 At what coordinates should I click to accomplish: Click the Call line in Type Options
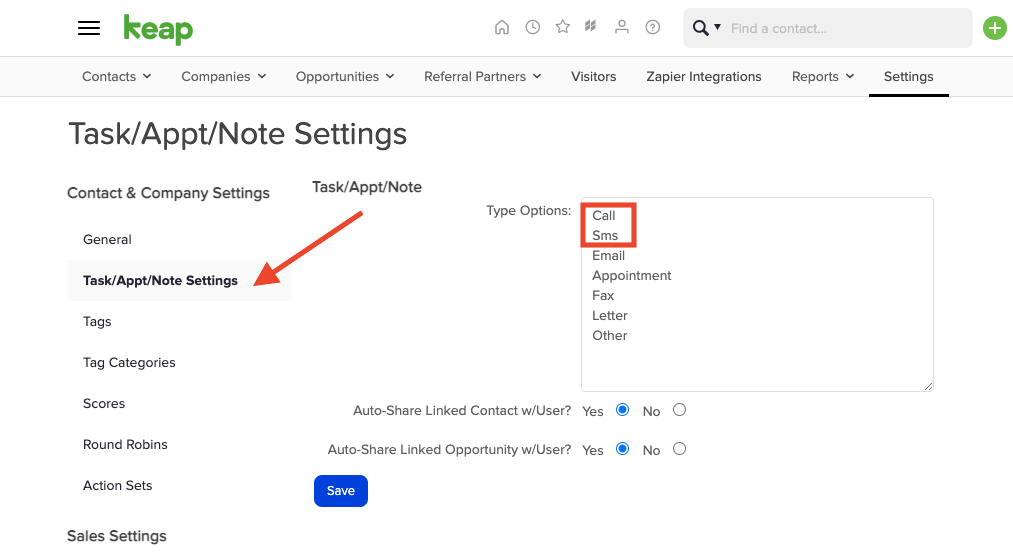point(604,215)
